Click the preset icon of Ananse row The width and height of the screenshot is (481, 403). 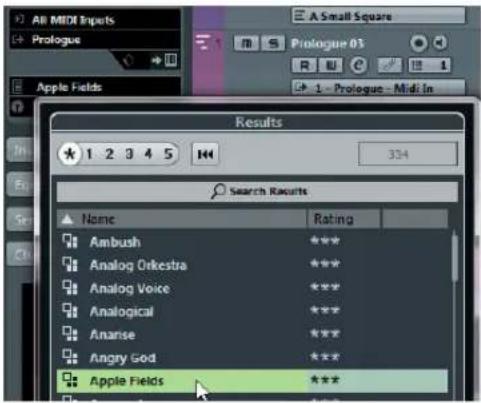click(x=70, y=333)
